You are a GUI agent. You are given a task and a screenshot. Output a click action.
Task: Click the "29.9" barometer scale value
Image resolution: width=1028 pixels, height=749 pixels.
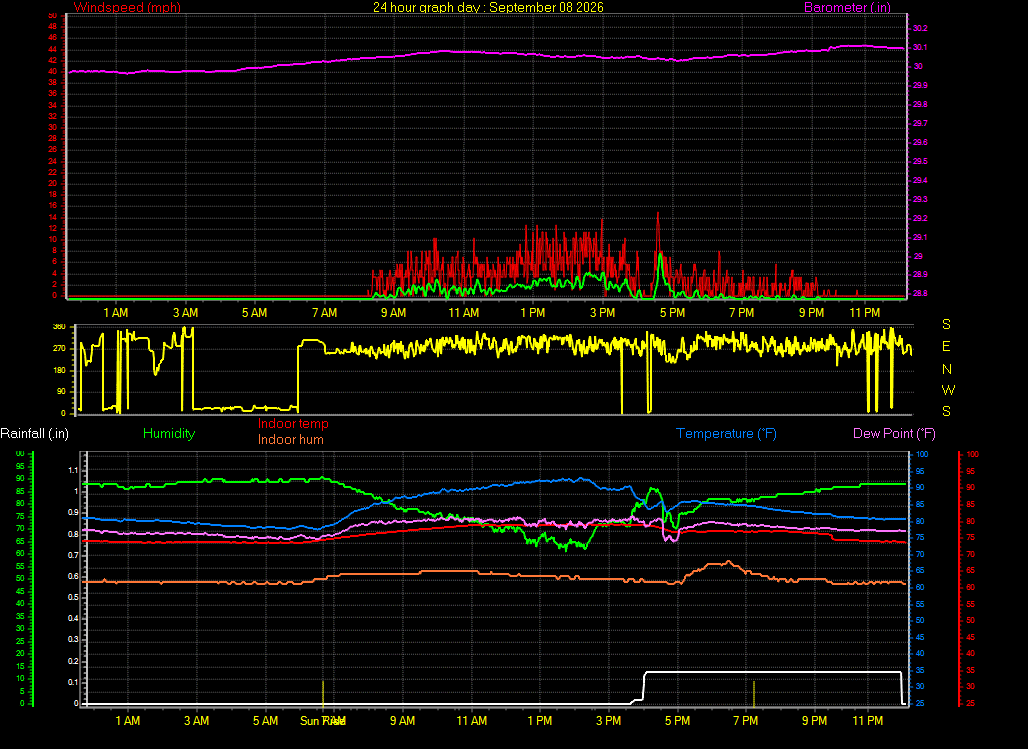click(920, 85)
